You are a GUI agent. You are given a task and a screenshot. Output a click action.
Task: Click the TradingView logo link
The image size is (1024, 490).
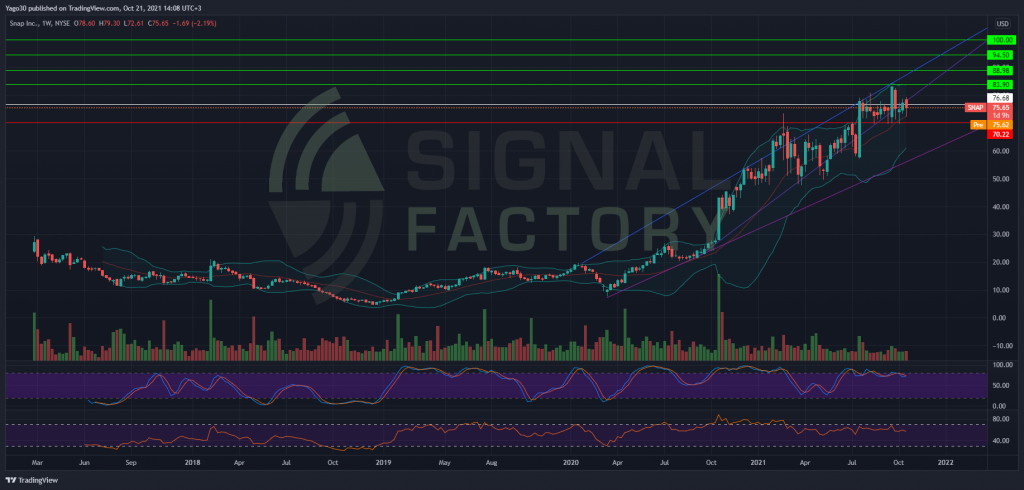pos(31,480)
